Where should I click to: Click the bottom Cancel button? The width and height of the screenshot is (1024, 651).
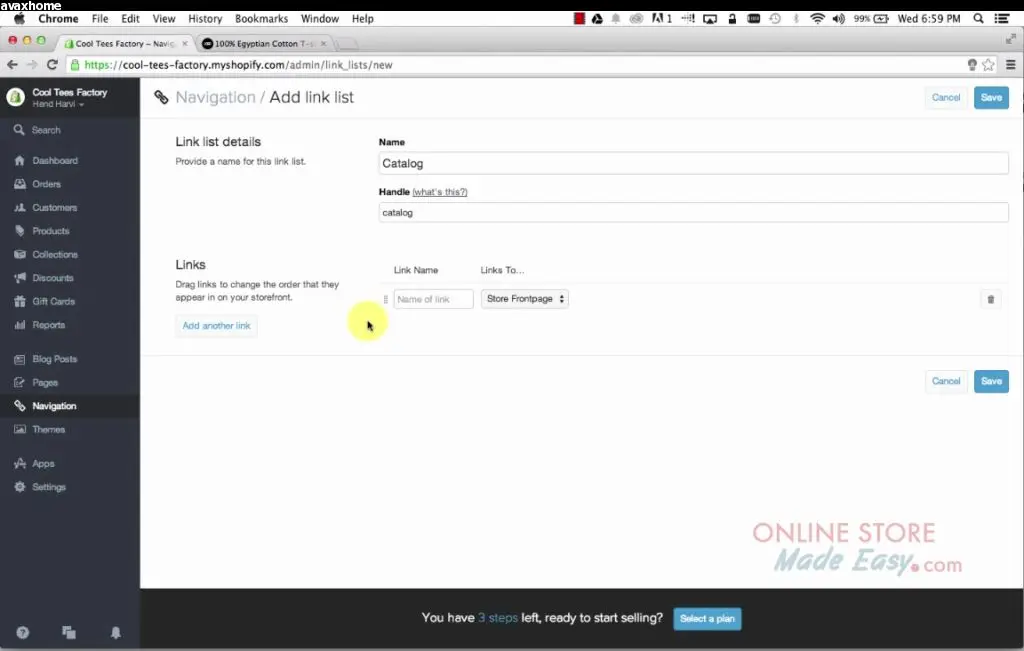pos(946,381)
